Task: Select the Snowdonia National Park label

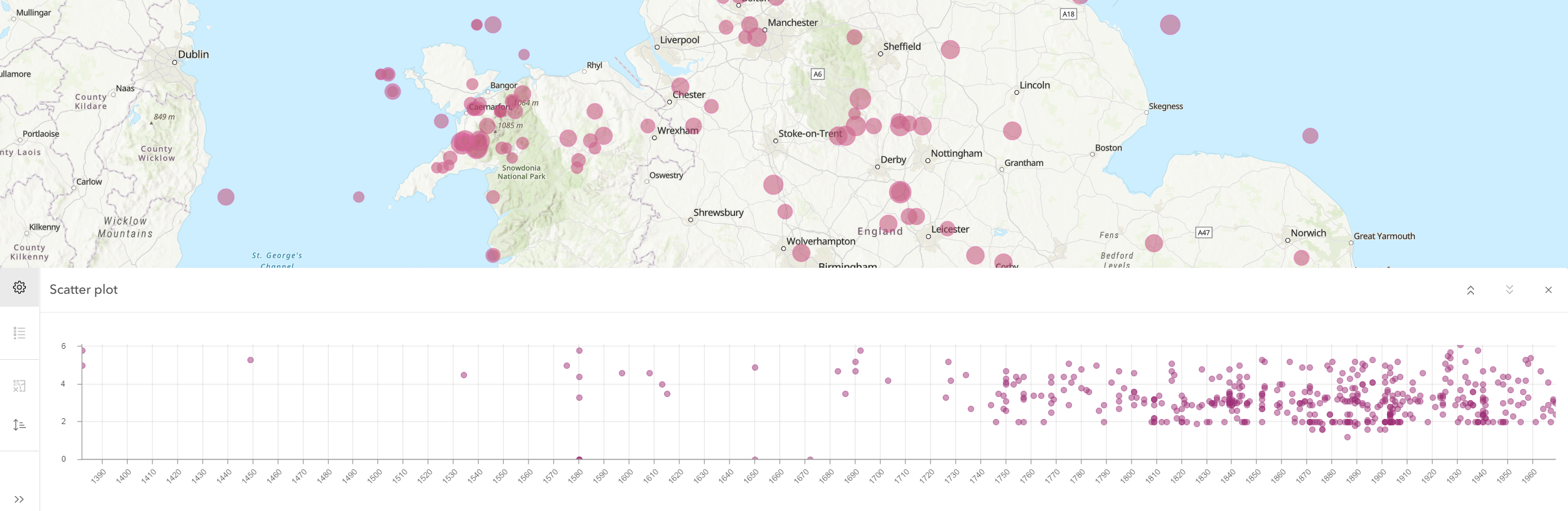Action: [521, 172]
